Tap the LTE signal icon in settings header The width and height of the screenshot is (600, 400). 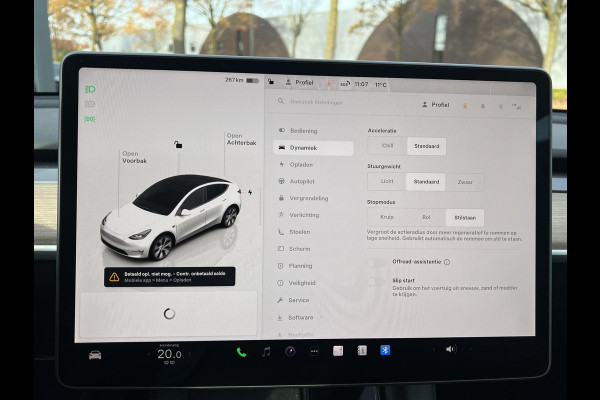517,107
